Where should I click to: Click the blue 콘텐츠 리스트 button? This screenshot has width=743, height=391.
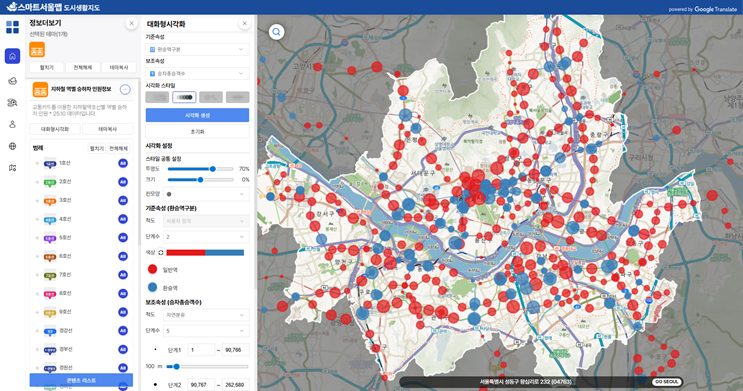pos(81,380)
